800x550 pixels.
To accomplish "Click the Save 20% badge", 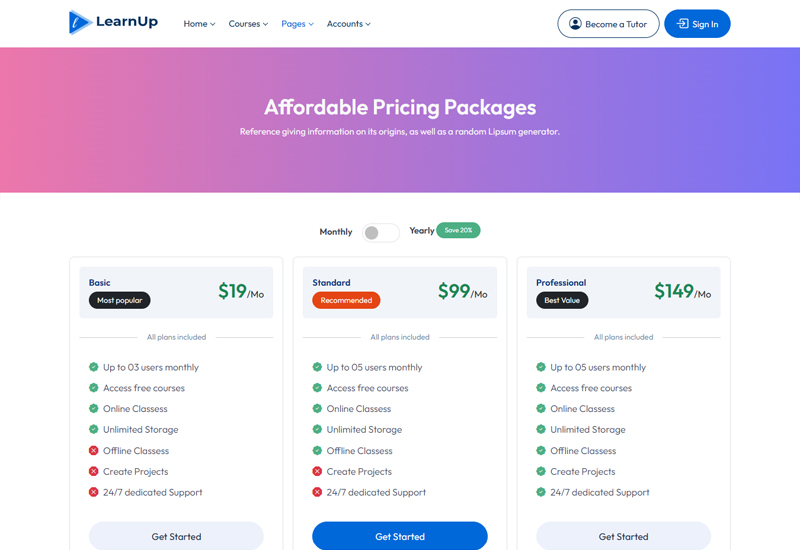I will point(458,231).
